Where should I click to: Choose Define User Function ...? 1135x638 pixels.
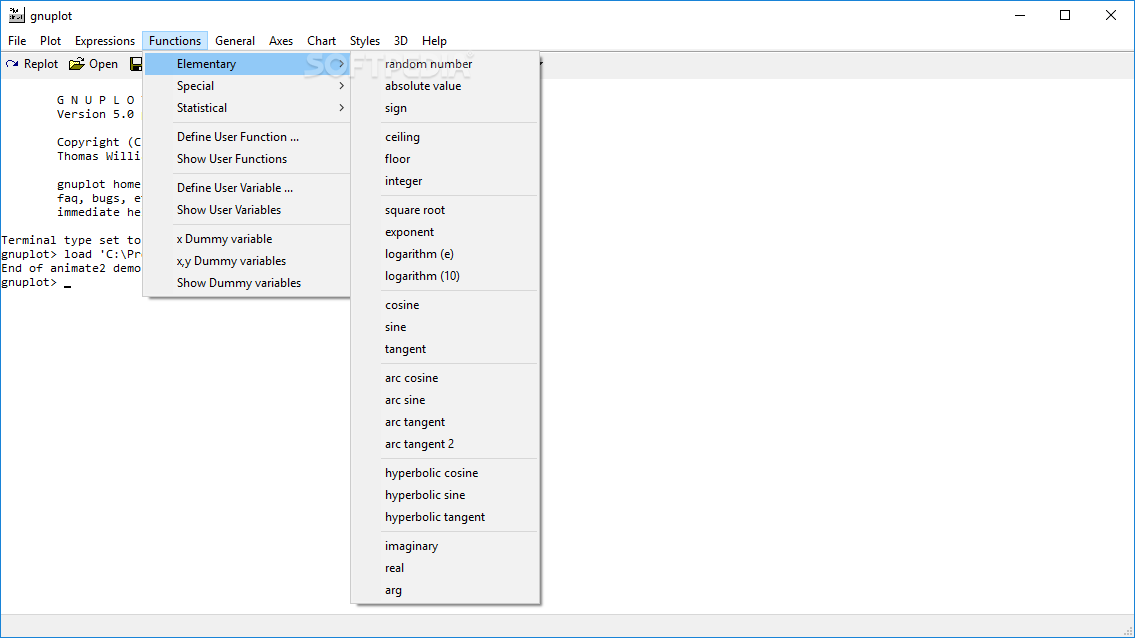[248, 137]
